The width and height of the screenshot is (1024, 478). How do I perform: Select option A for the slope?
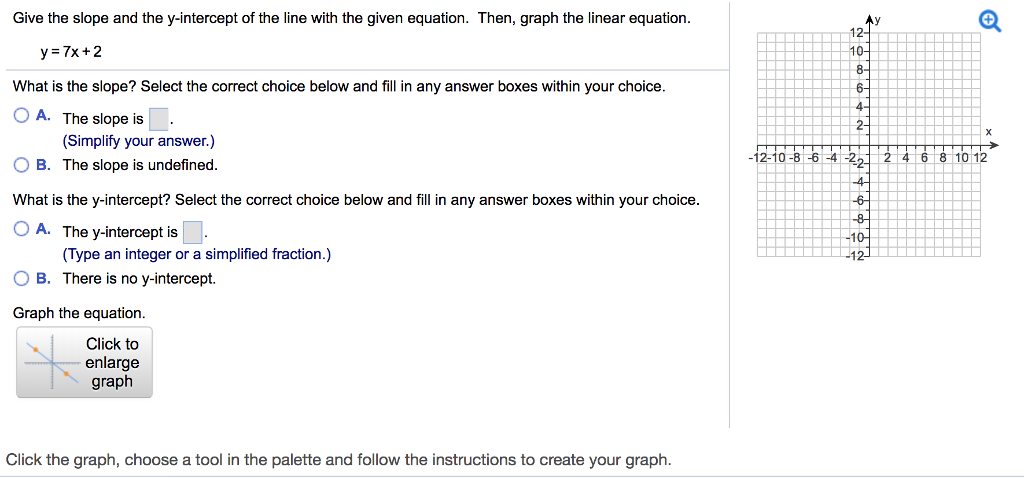(x=22, y=117)
